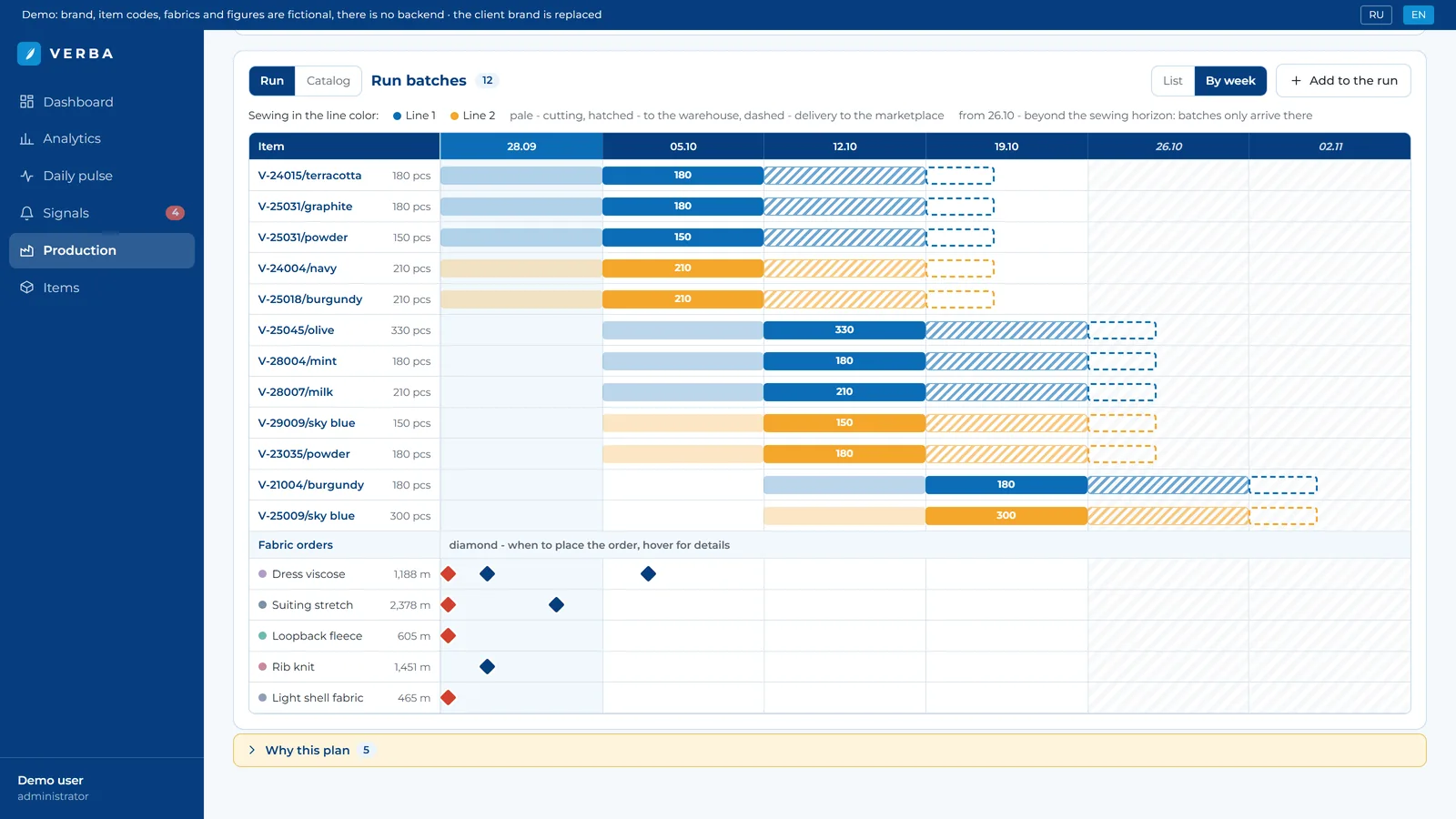Click the red diamond for Suiting stretch
The height and width of the screenshot is (819, 1456).
pyautogui.click(x=448, y=605)
